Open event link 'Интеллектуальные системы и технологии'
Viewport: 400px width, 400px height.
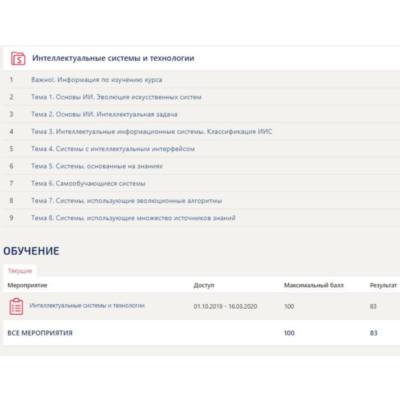coord(87,306)
